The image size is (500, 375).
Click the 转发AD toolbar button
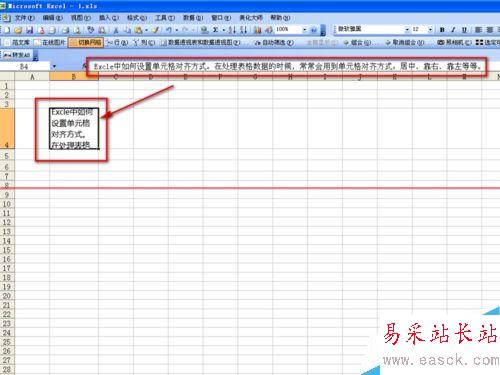click(17, 55)
